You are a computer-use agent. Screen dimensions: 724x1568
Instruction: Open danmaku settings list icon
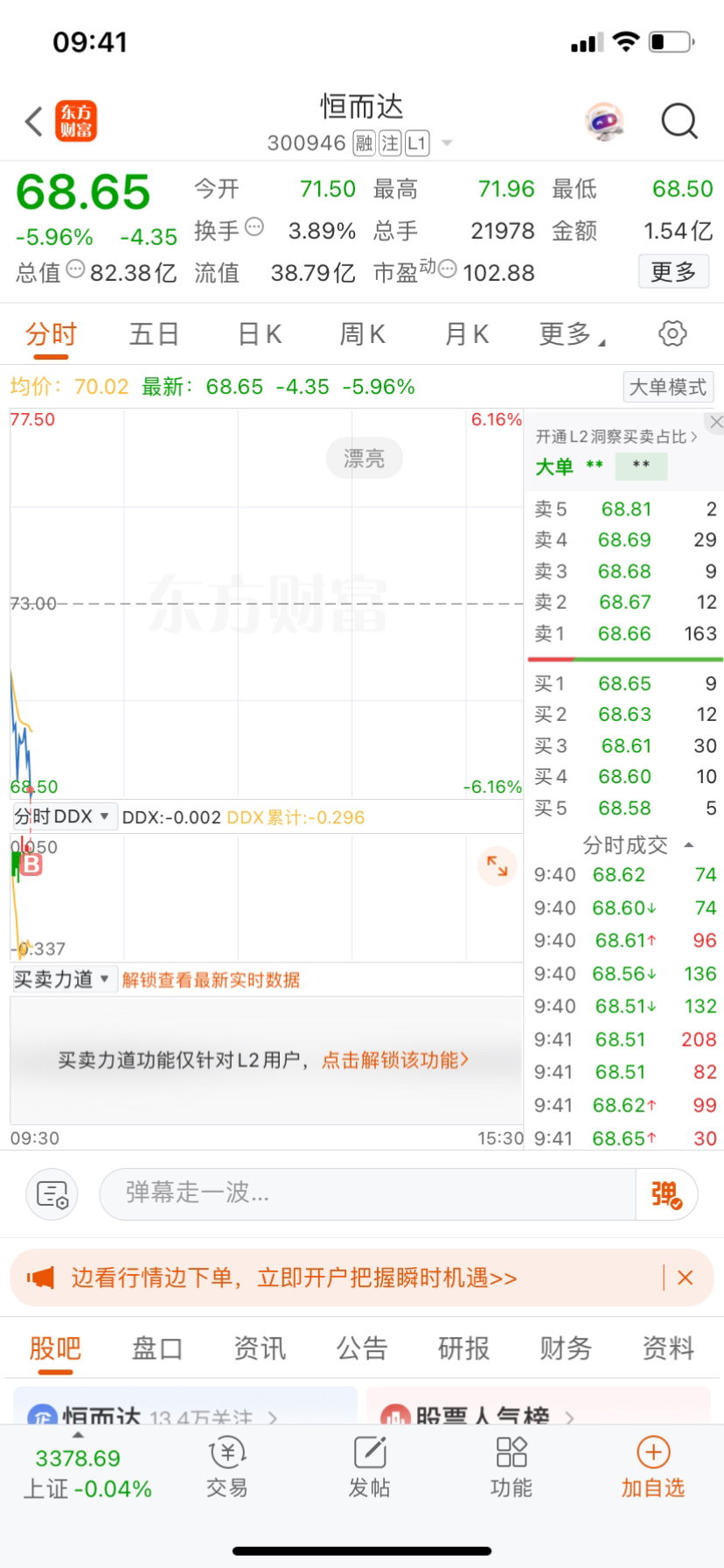point(52,1193)
